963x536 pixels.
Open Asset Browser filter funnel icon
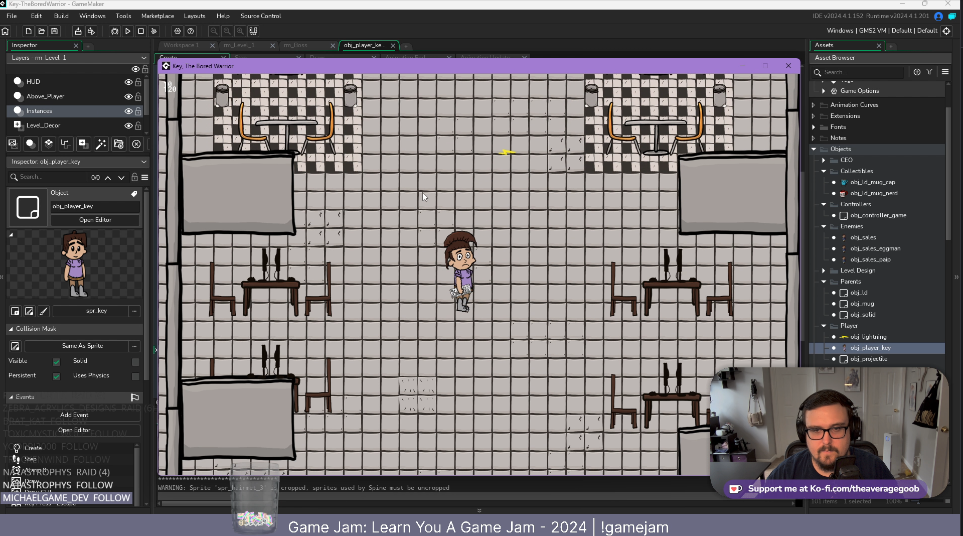929,72
